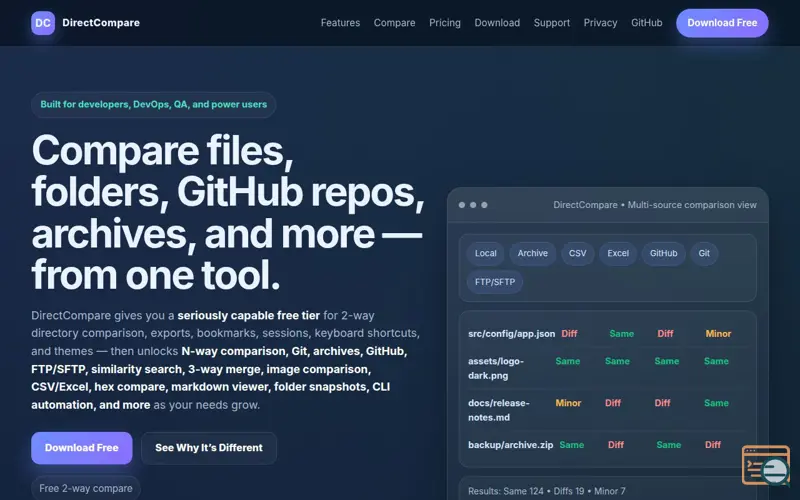Click the backup/archive.zip file name
This screenshot has width=800, height=500.
511,445
